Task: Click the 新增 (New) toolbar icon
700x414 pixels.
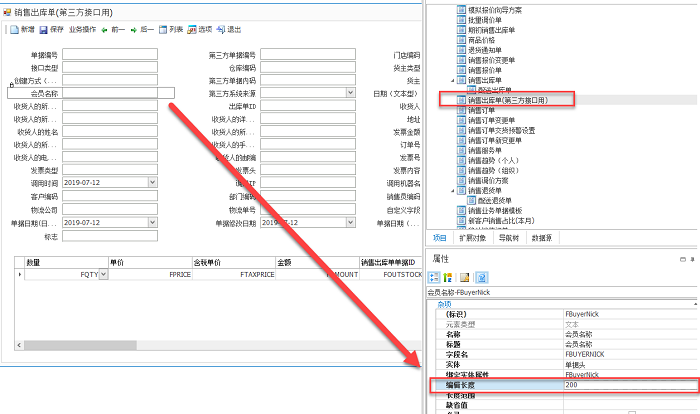Action: pos(14,30)
